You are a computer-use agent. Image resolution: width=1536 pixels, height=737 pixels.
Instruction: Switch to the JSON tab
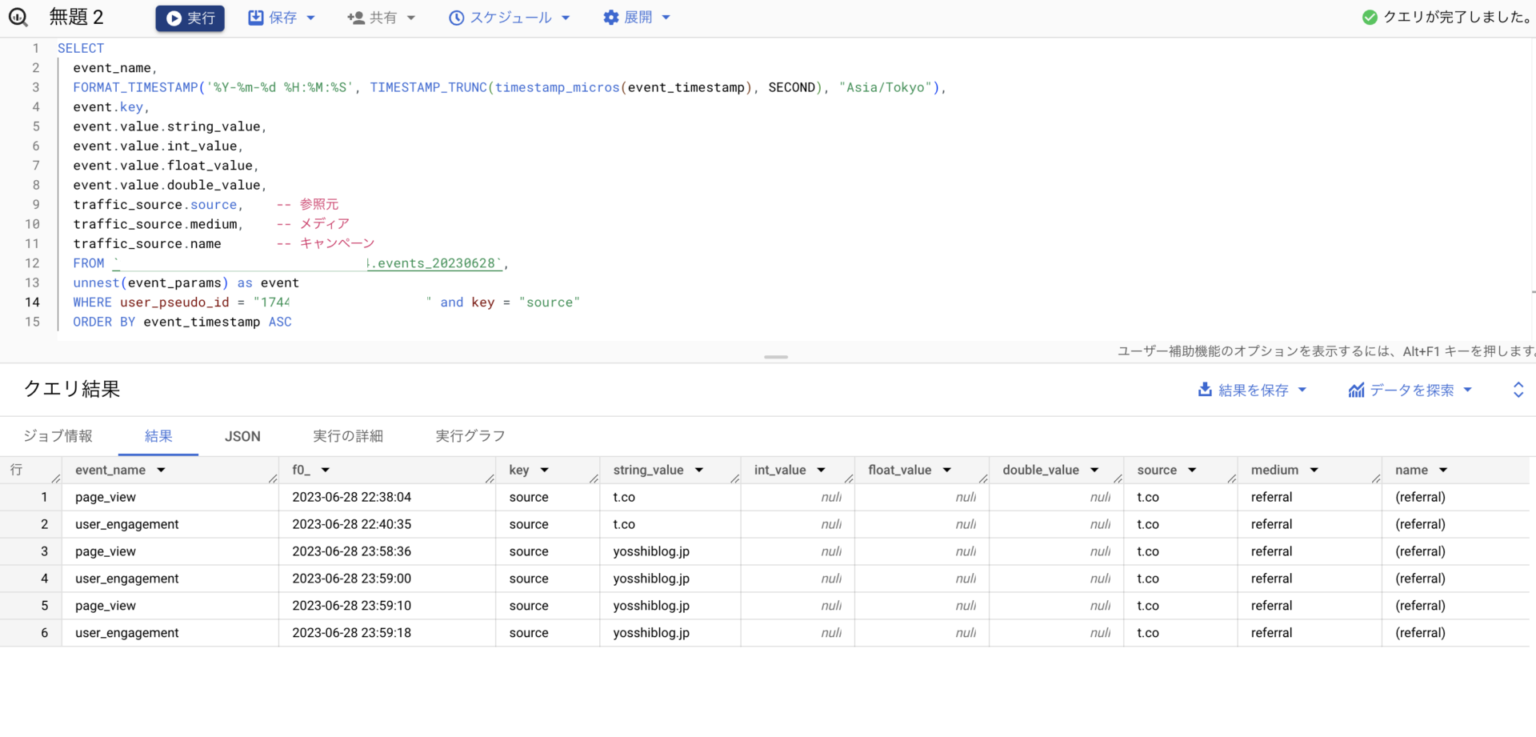242,436
